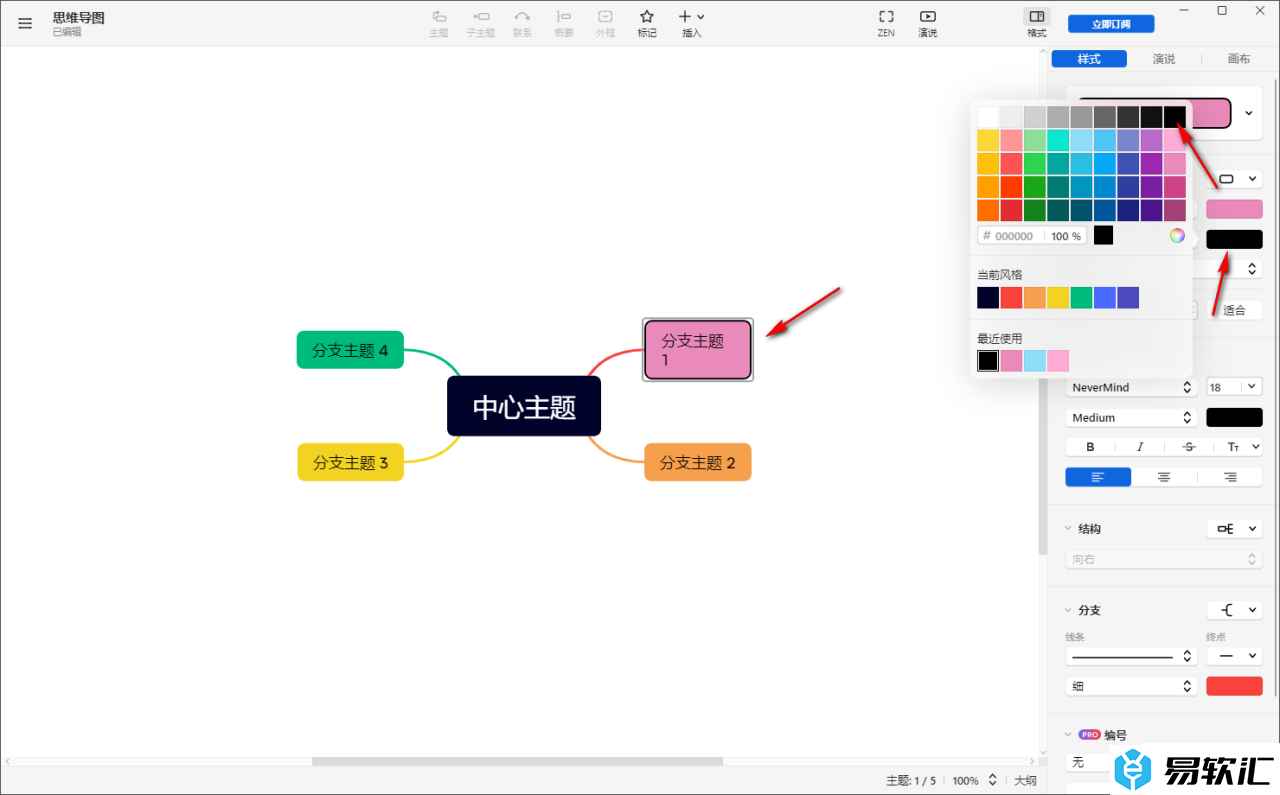The height and width of the screenshot is (795, 1280).
Task: Pick white in the color palette
Action: click(988, 117)
